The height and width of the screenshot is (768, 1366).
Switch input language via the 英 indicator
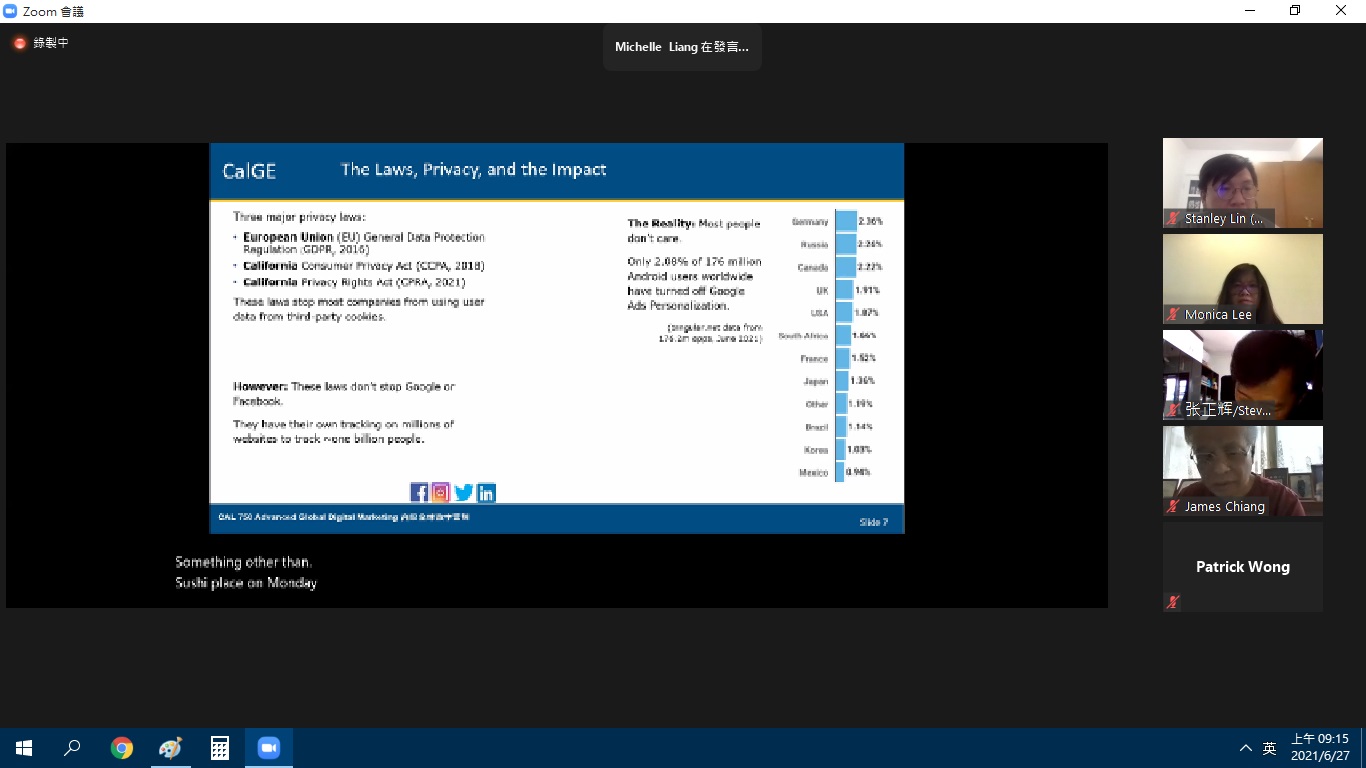pos(1269,748)
